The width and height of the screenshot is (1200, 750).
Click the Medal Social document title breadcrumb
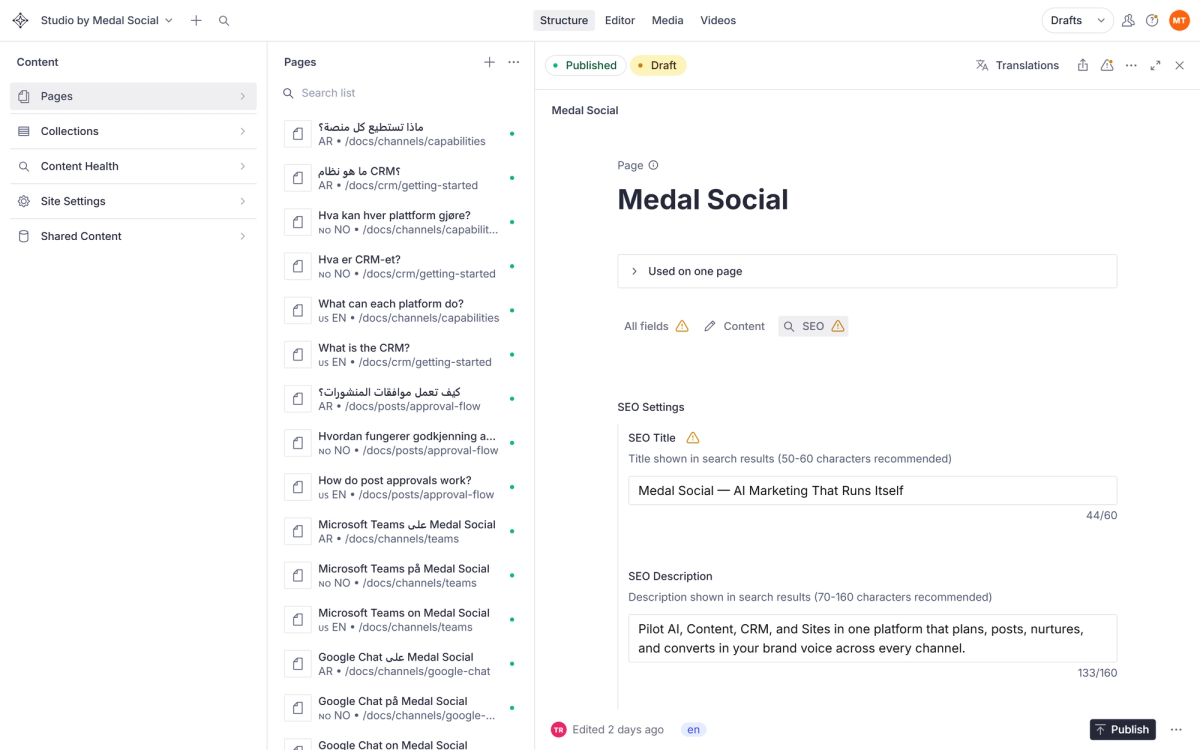coord(585,110)
